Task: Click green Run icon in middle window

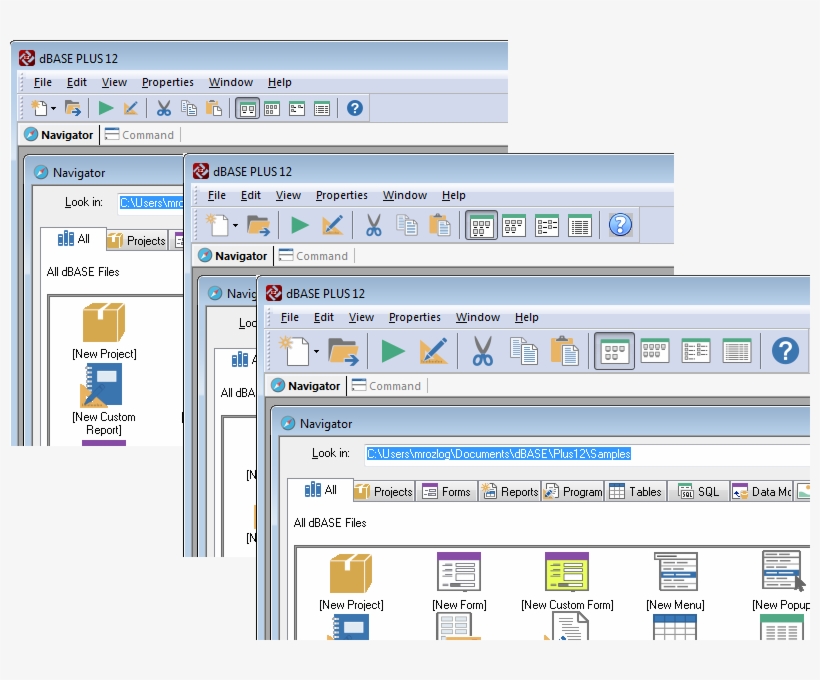Action: [299, 225]
